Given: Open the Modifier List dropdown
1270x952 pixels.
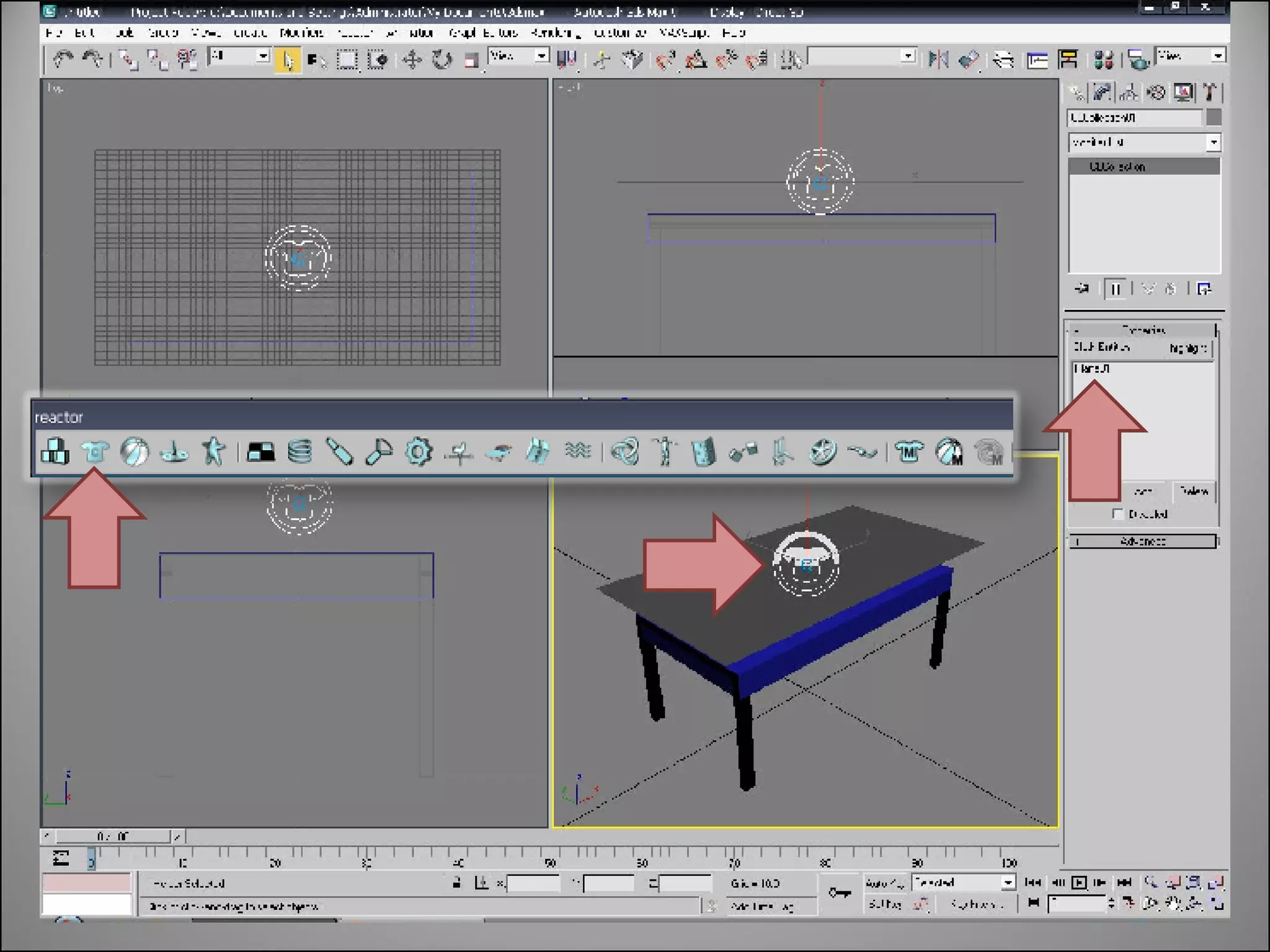Looking at the screenshot, I should (x=1144, y=143).
